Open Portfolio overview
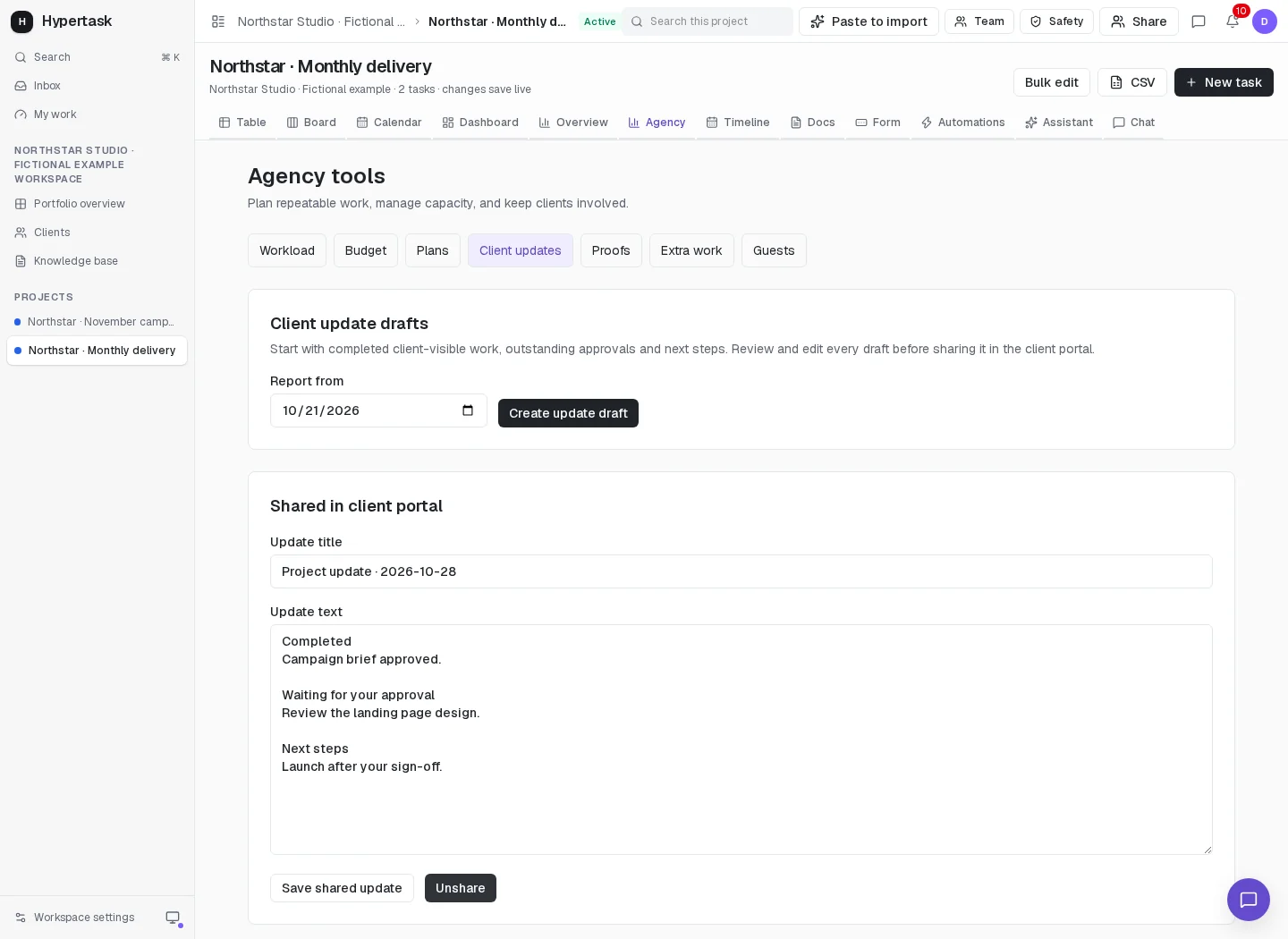 click(97, 204)
